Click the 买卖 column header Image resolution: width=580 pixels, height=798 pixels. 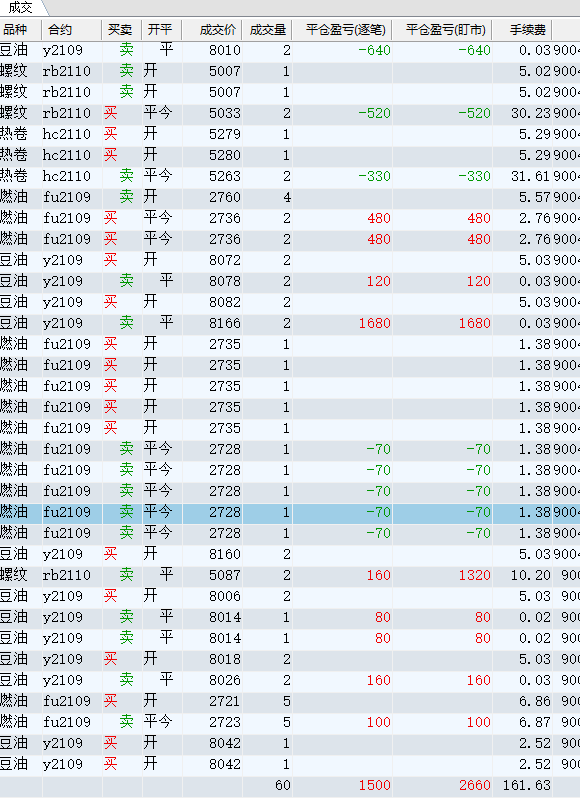(121, 30)
